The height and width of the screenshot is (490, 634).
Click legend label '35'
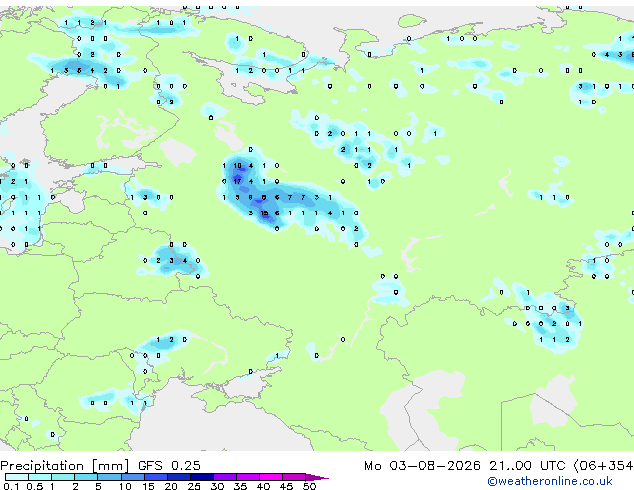(x=240, y=486)
